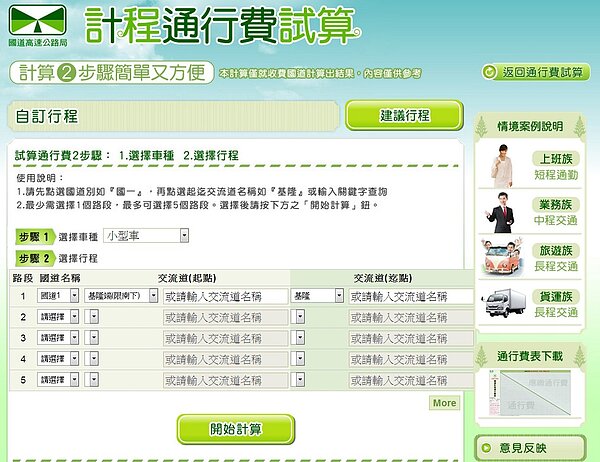Click the 上班族 commuter person icon
The image size is (600, 462).
[x=502, y=166]
